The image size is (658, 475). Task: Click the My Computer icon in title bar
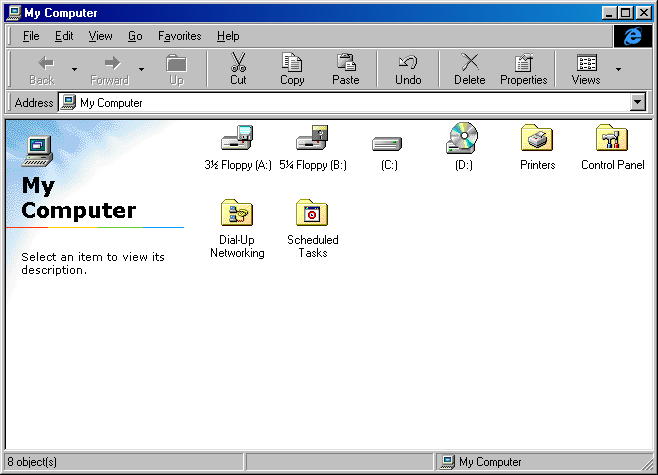(x=14, y=13)
